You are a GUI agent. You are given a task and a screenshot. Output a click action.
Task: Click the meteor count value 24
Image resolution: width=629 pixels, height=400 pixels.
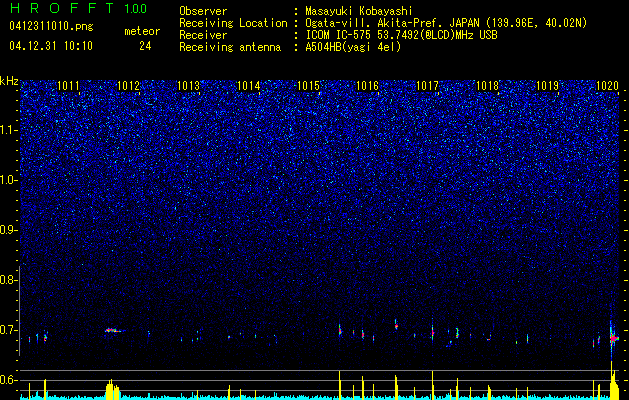pos(145,46)
